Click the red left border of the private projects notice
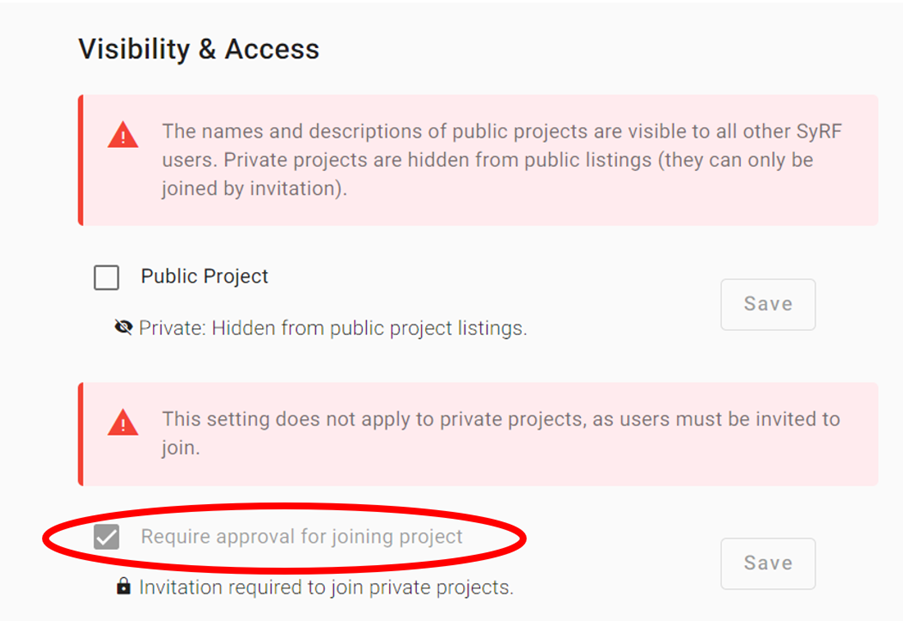Image resolution: width=903 pixels, height=621 pixels. 80,433
